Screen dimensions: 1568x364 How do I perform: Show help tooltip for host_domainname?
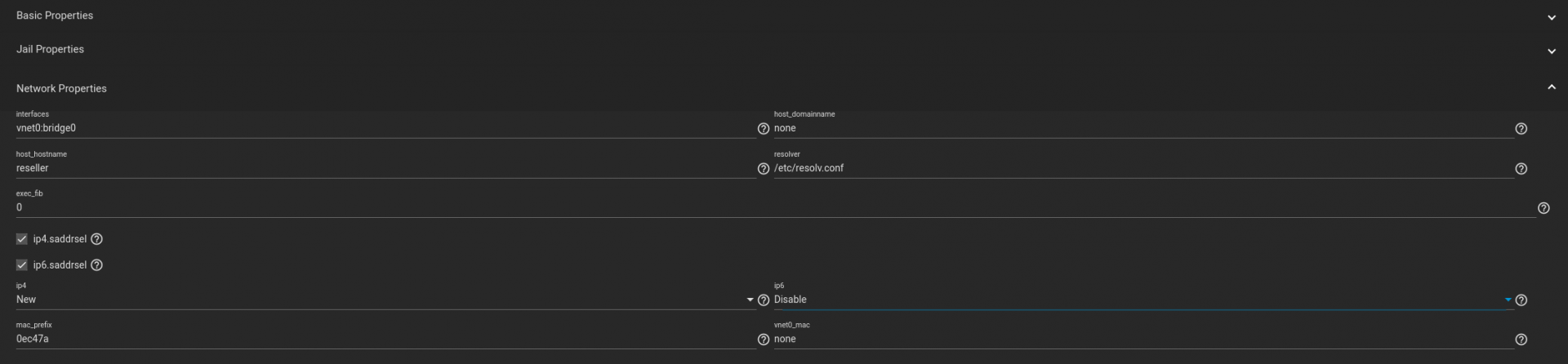click(x=1521, y=129)
